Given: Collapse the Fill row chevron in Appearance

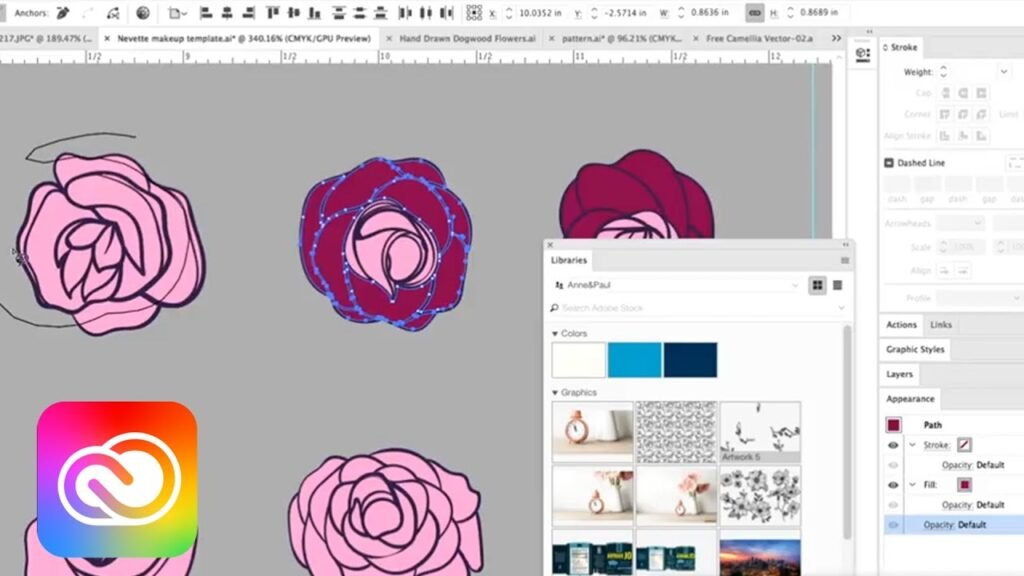Looking at the screenshot, I should coord(912,485).
